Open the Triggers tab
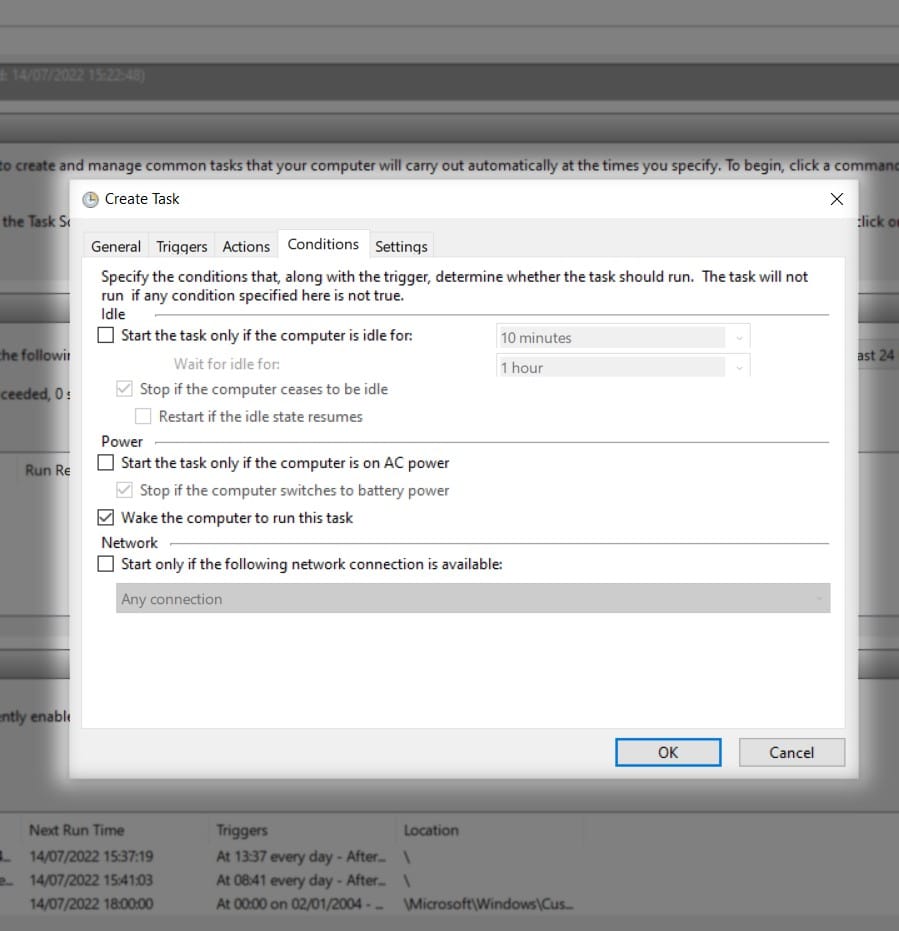The image size is (899, 931). [182, 246]
